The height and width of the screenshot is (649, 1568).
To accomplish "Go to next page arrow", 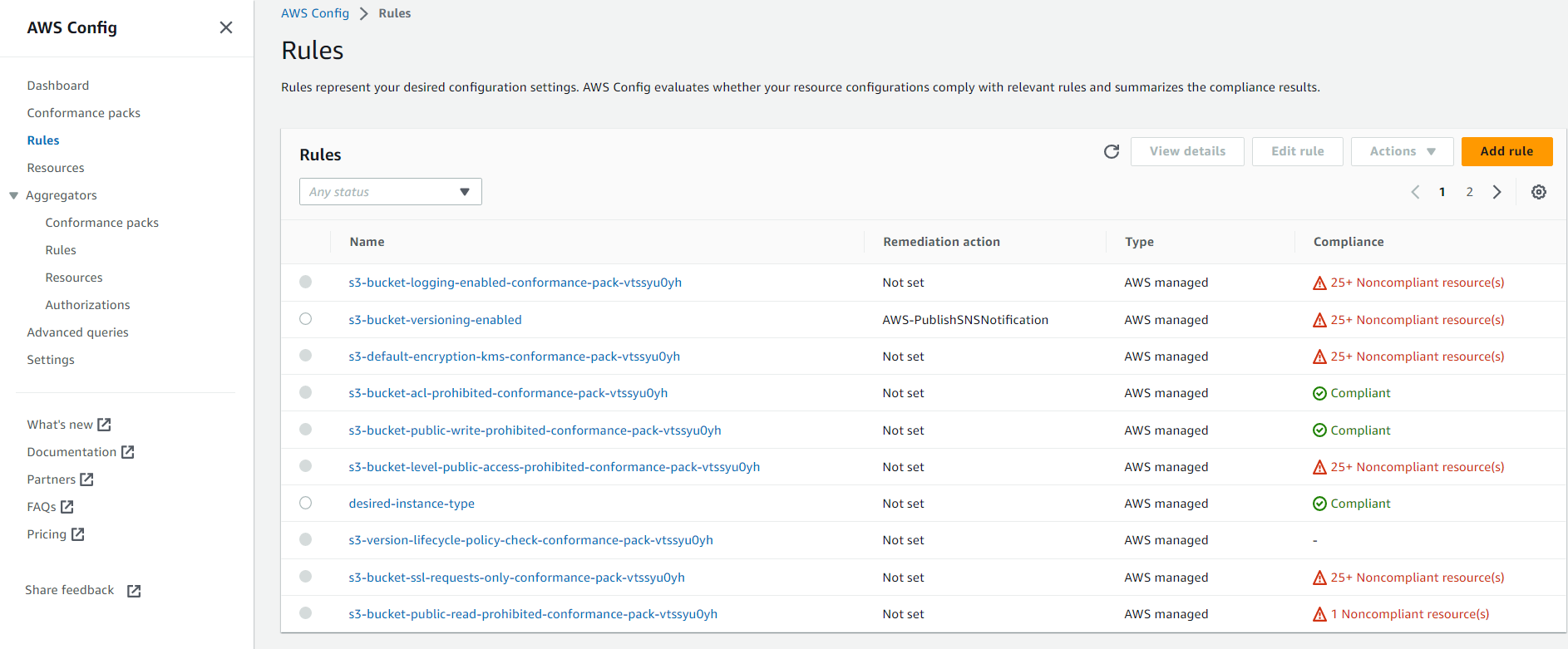I will click(1497, 192).
